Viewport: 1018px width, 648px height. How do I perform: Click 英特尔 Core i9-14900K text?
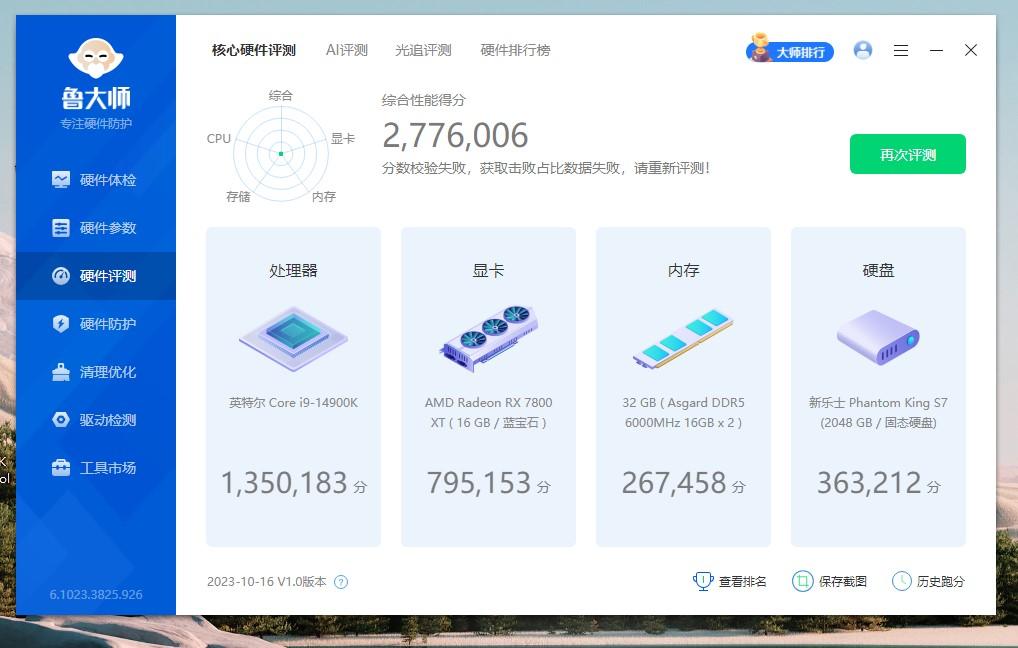[293, 403]
